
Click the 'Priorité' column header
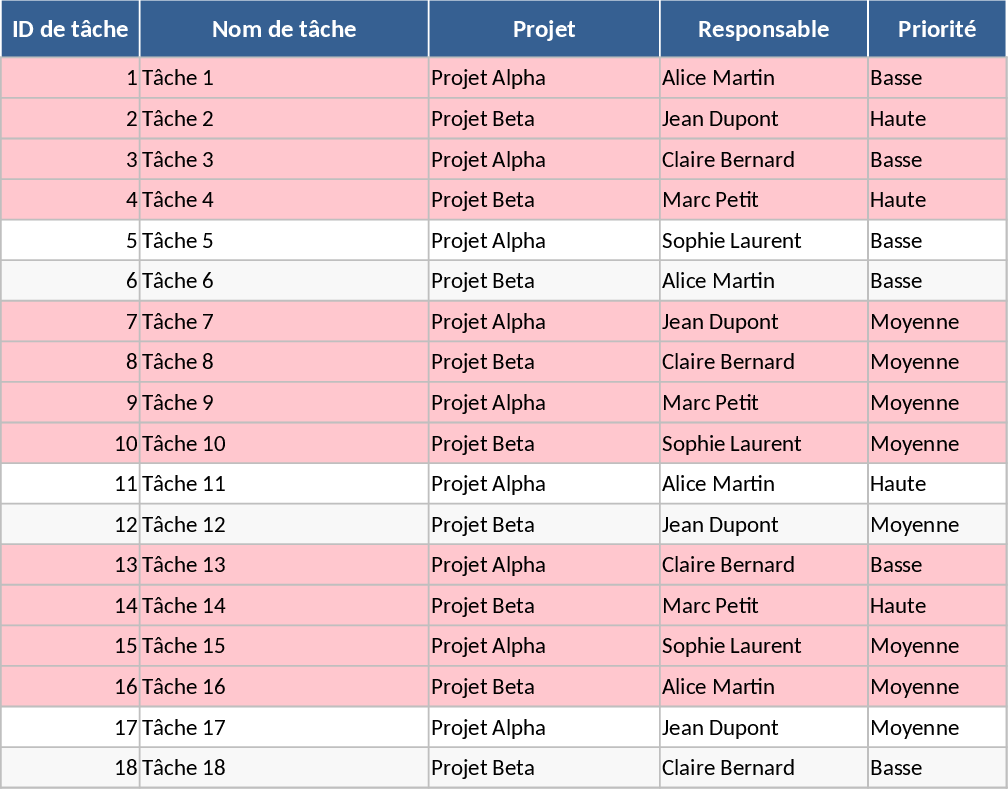click(x=936, y=29)
